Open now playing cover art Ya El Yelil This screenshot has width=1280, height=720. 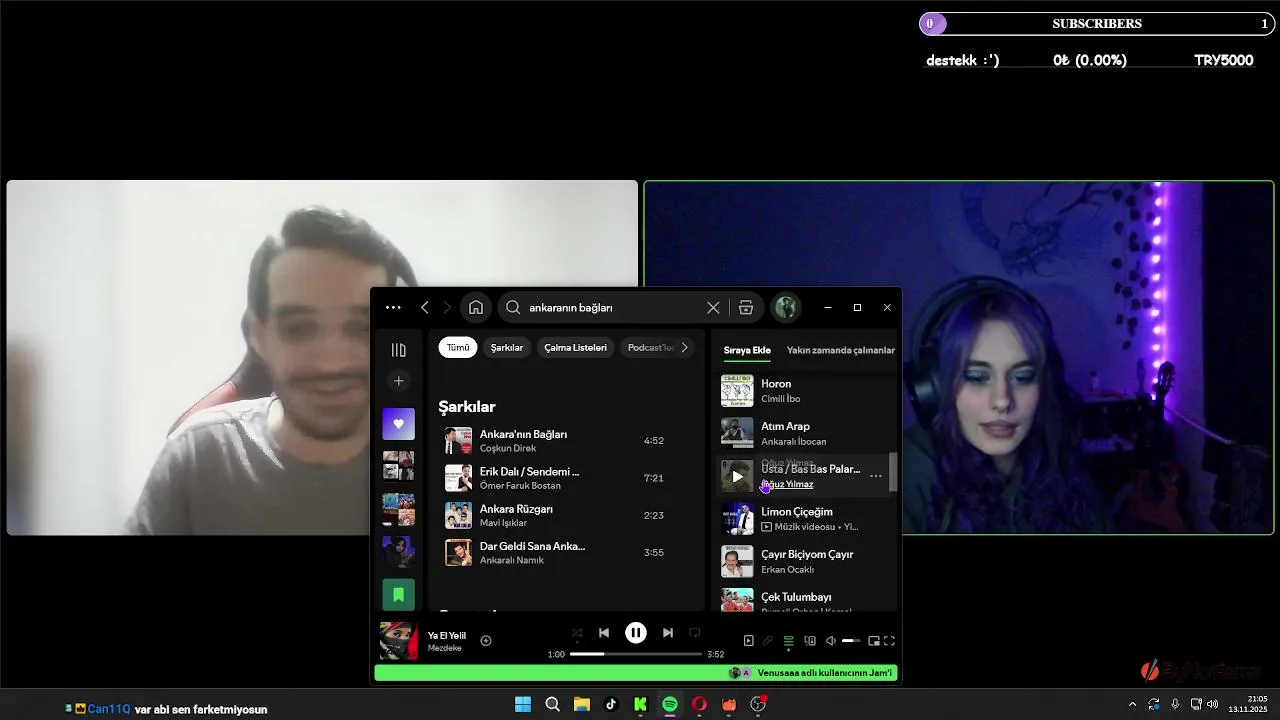[399, 641]
